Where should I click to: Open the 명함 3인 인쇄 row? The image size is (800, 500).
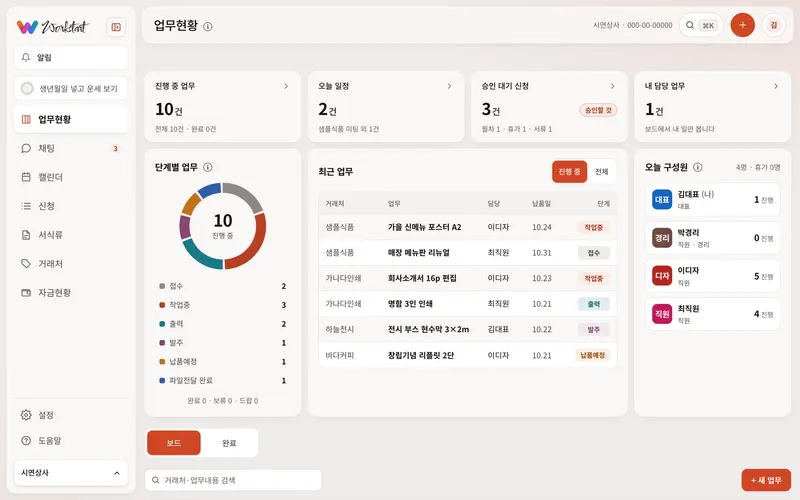[x=467, y=304]
